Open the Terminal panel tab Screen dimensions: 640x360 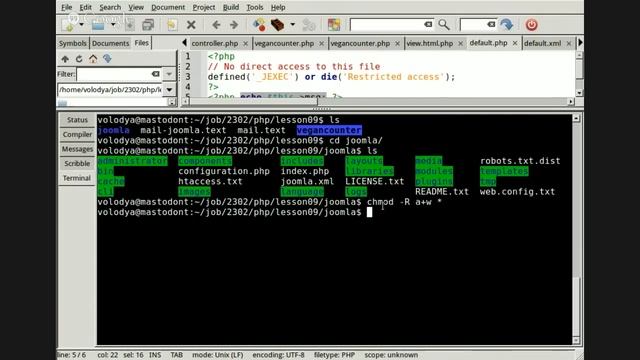[77, 178]
